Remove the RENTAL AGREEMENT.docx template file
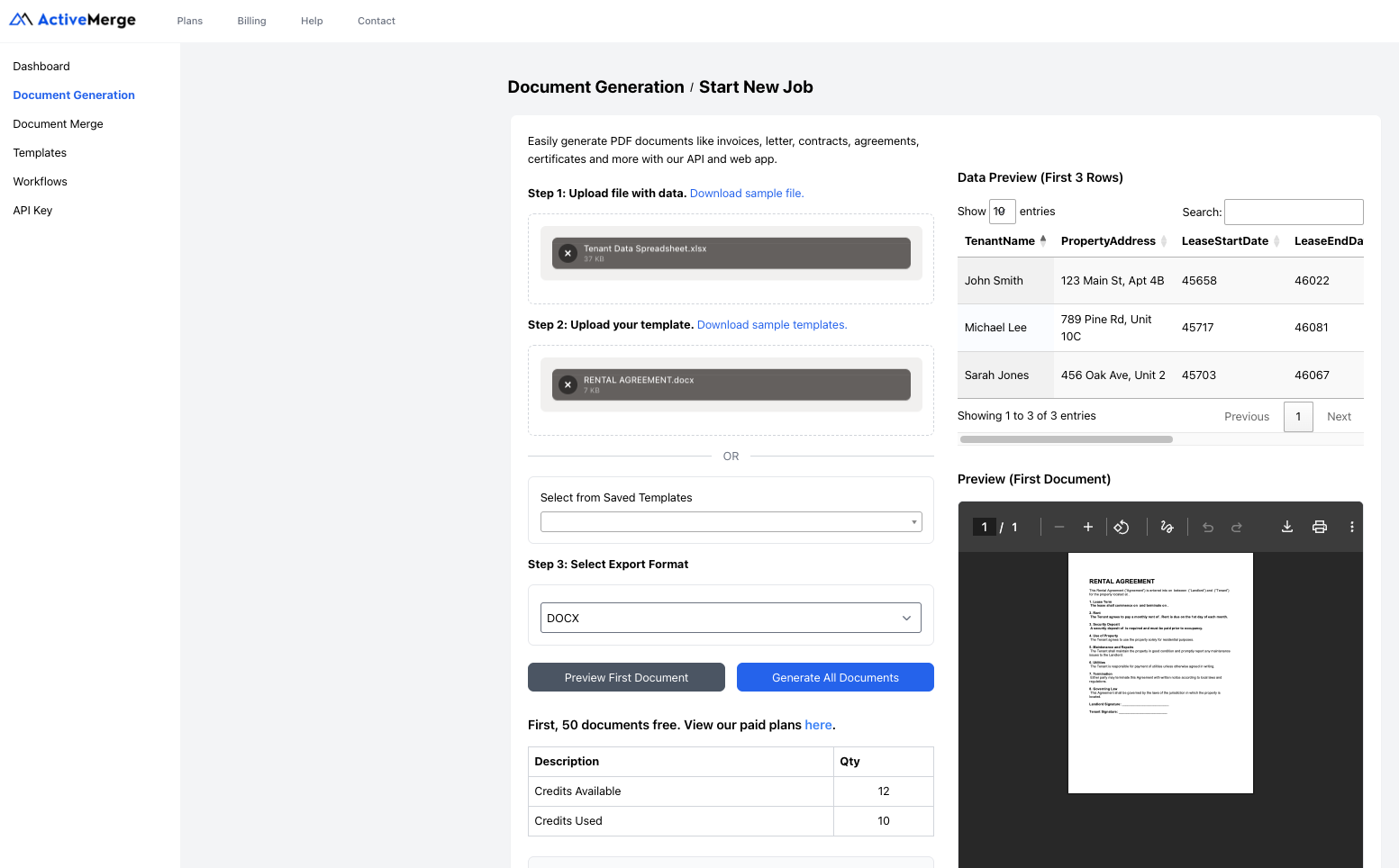Screen dimensions: 1399x868 pos(568,384)
